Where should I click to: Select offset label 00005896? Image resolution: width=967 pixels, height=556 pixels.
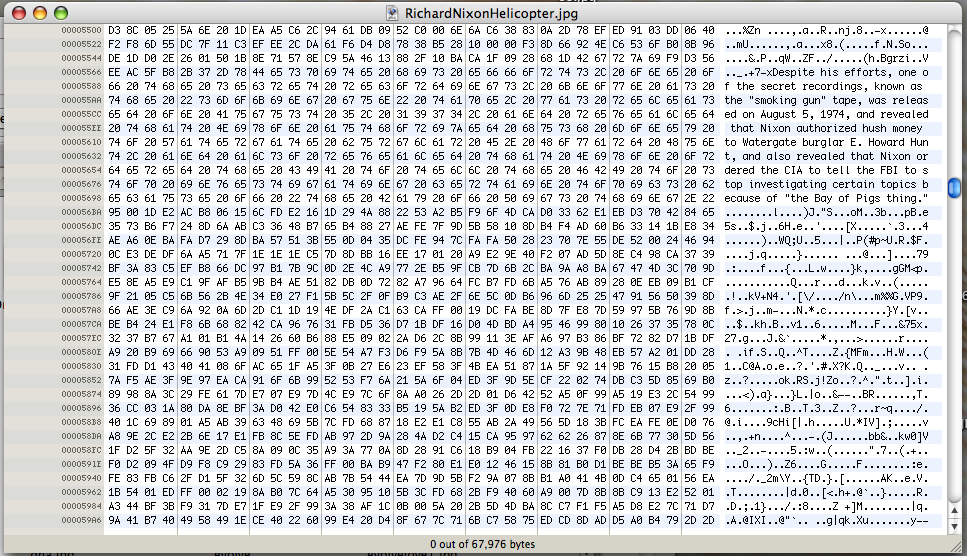click(x=81, y=407)
